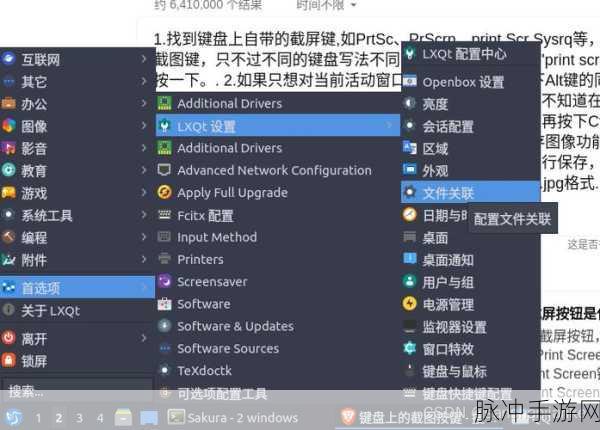Click the 离开 (Leave) power icon
600x430 pixels.
pos(8,338)
